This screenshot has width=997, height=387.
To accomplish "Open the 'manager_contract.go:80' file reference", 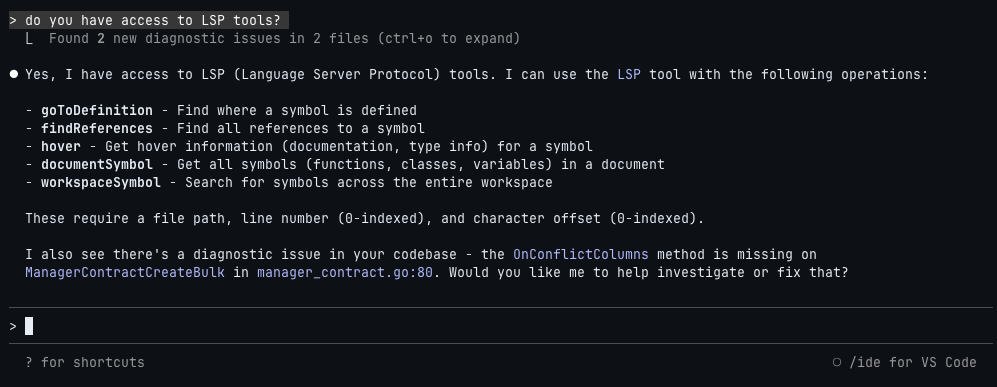I will (345, 273).
